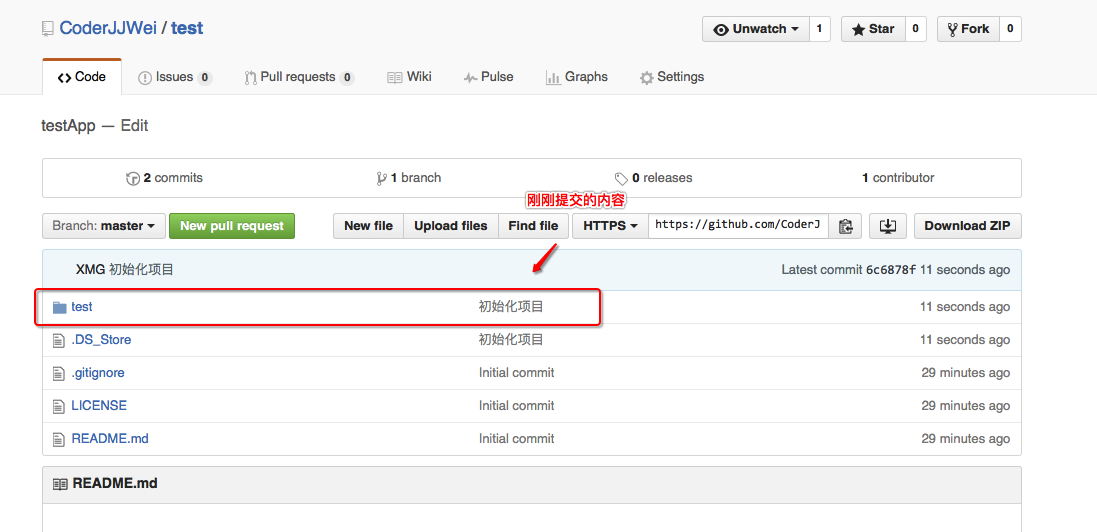This screenshot has height=532, width=1097.
Task: Click the README.md panel book icon
Action: click(x=61, y=484)
